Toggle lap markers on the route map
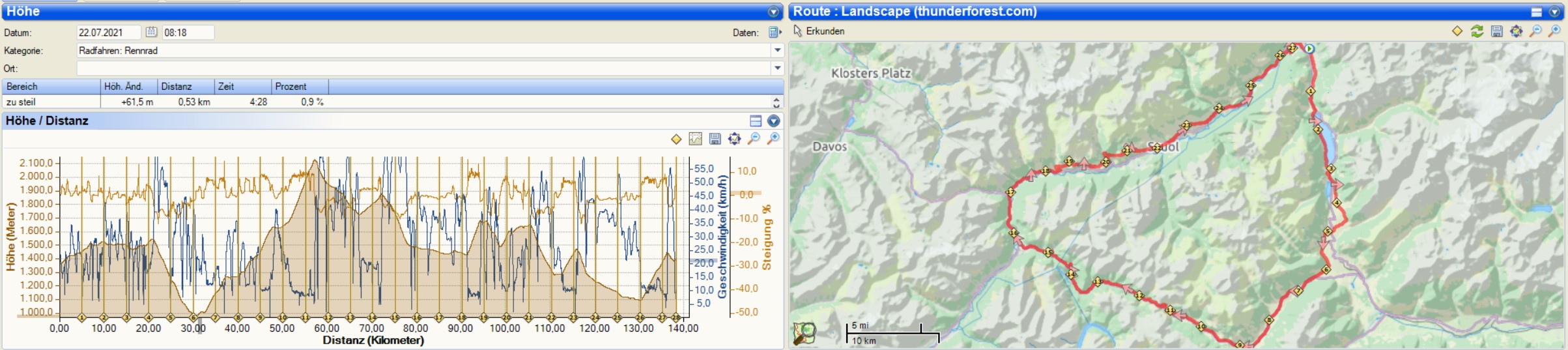 tap(1457, 31)
